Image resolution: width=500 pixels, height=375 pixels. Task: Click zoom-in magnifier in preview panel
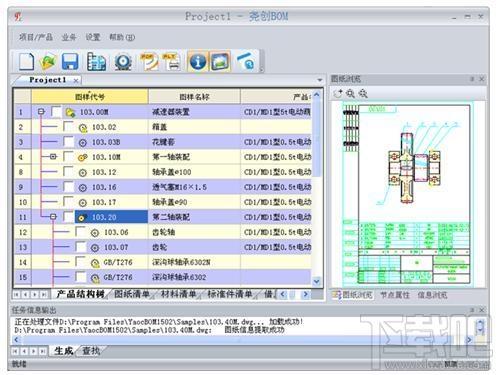[350, 94]
